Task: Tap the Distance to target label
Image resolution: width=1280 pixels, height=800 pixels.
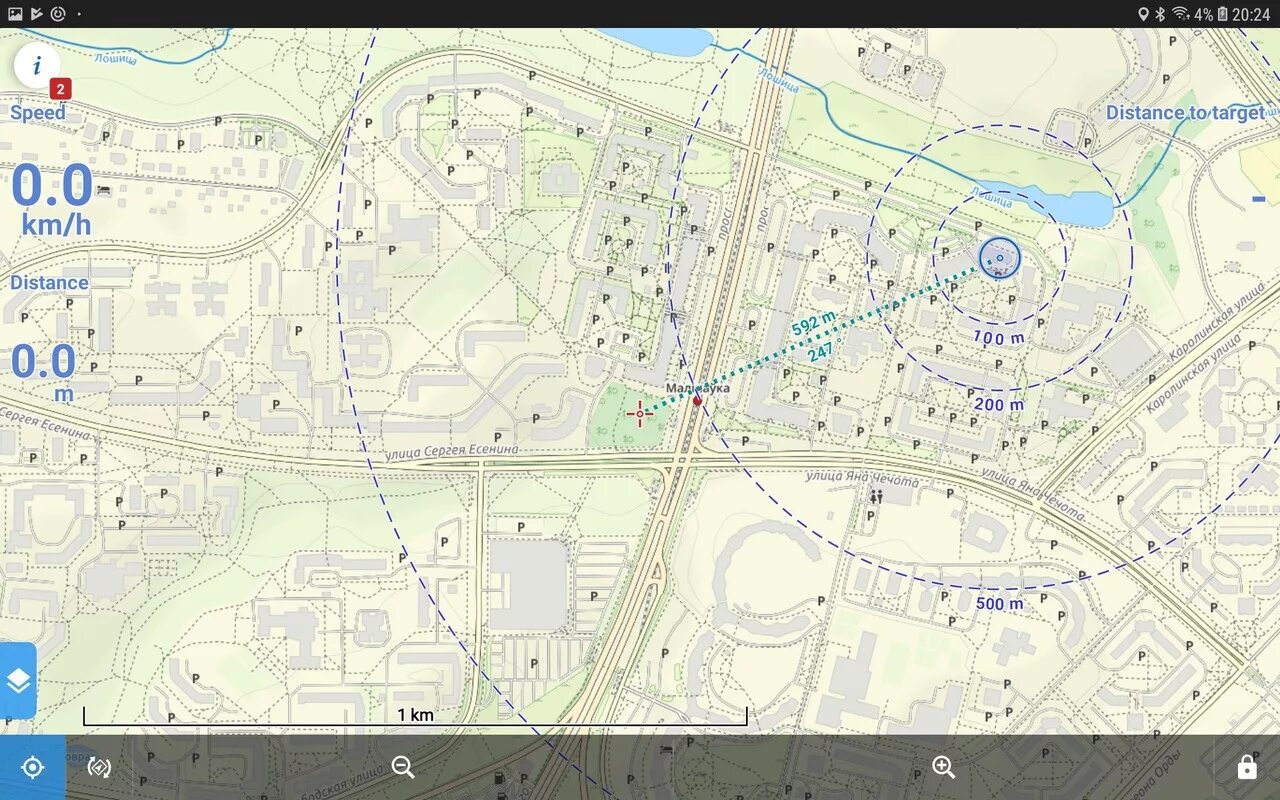Action: tap(1185, 113)
